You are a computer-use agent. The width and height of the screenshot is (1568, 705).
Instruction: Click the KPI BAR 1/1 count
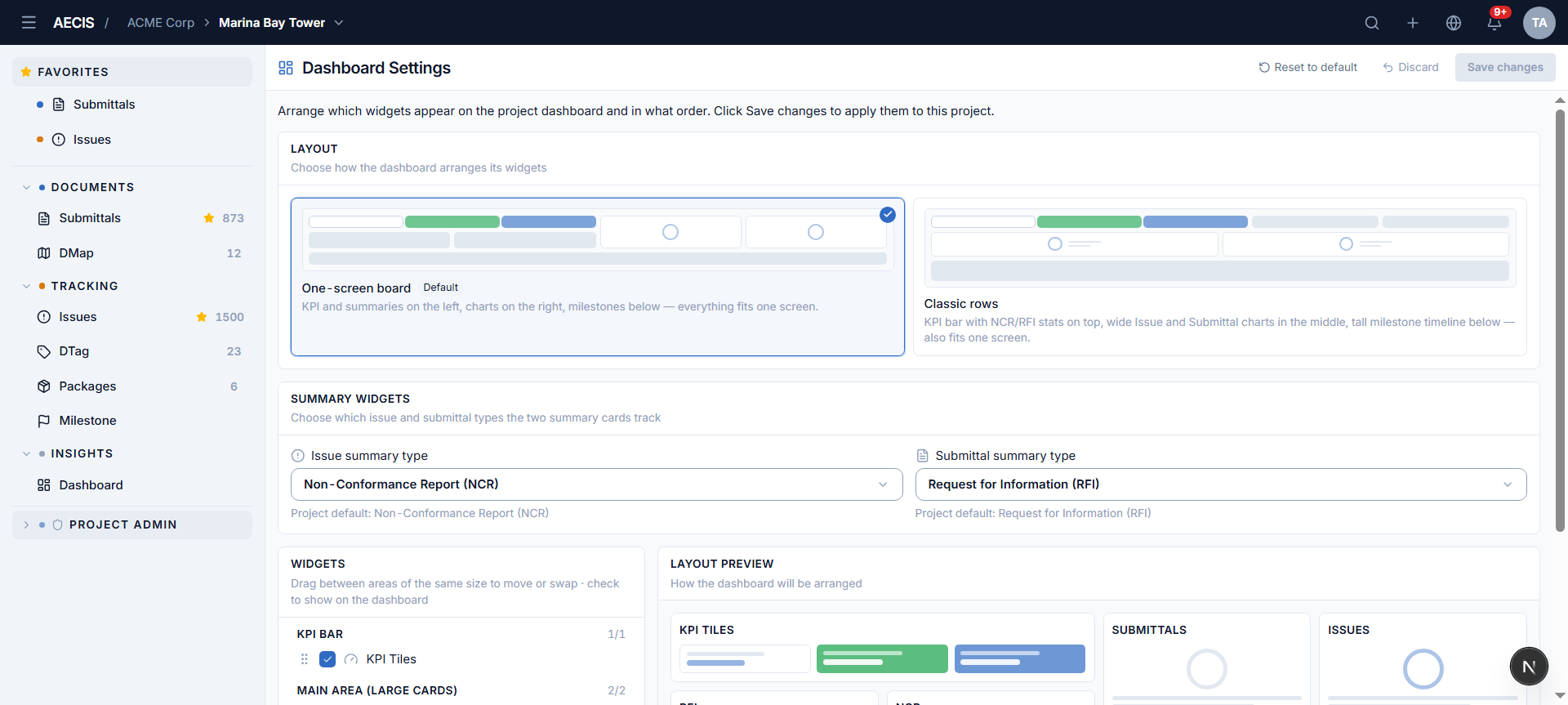click(x=617, y=634)
